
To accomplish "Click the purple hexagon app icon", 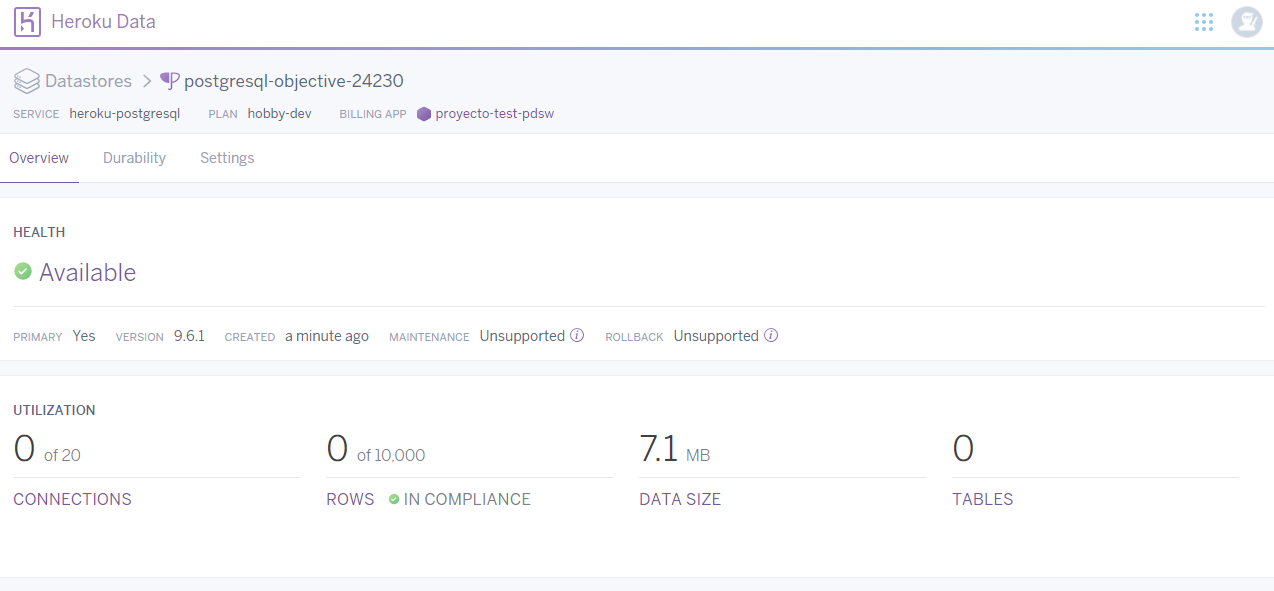I will [x=424, y=114].
